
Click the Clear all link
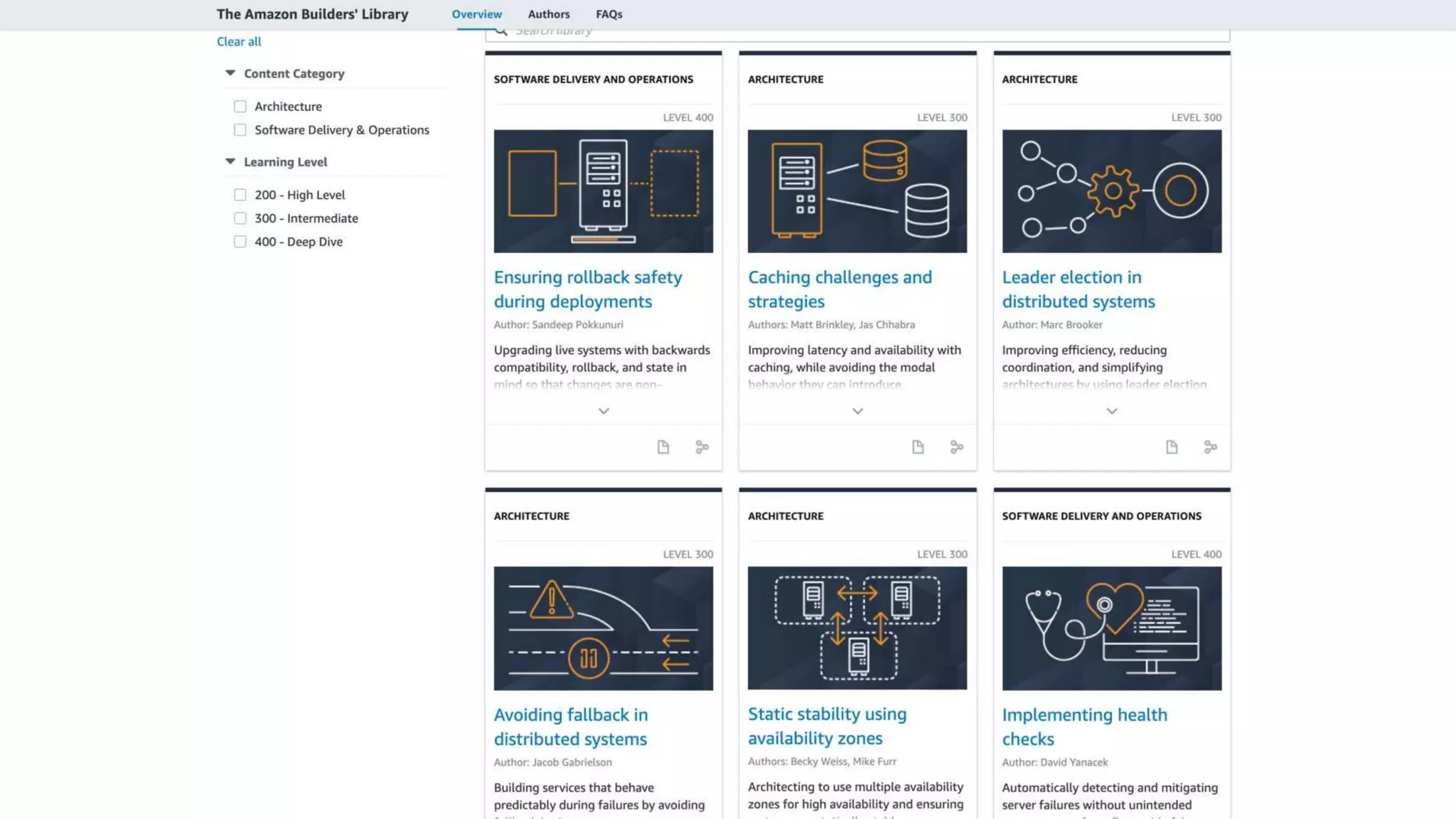(x=239, y=41)
